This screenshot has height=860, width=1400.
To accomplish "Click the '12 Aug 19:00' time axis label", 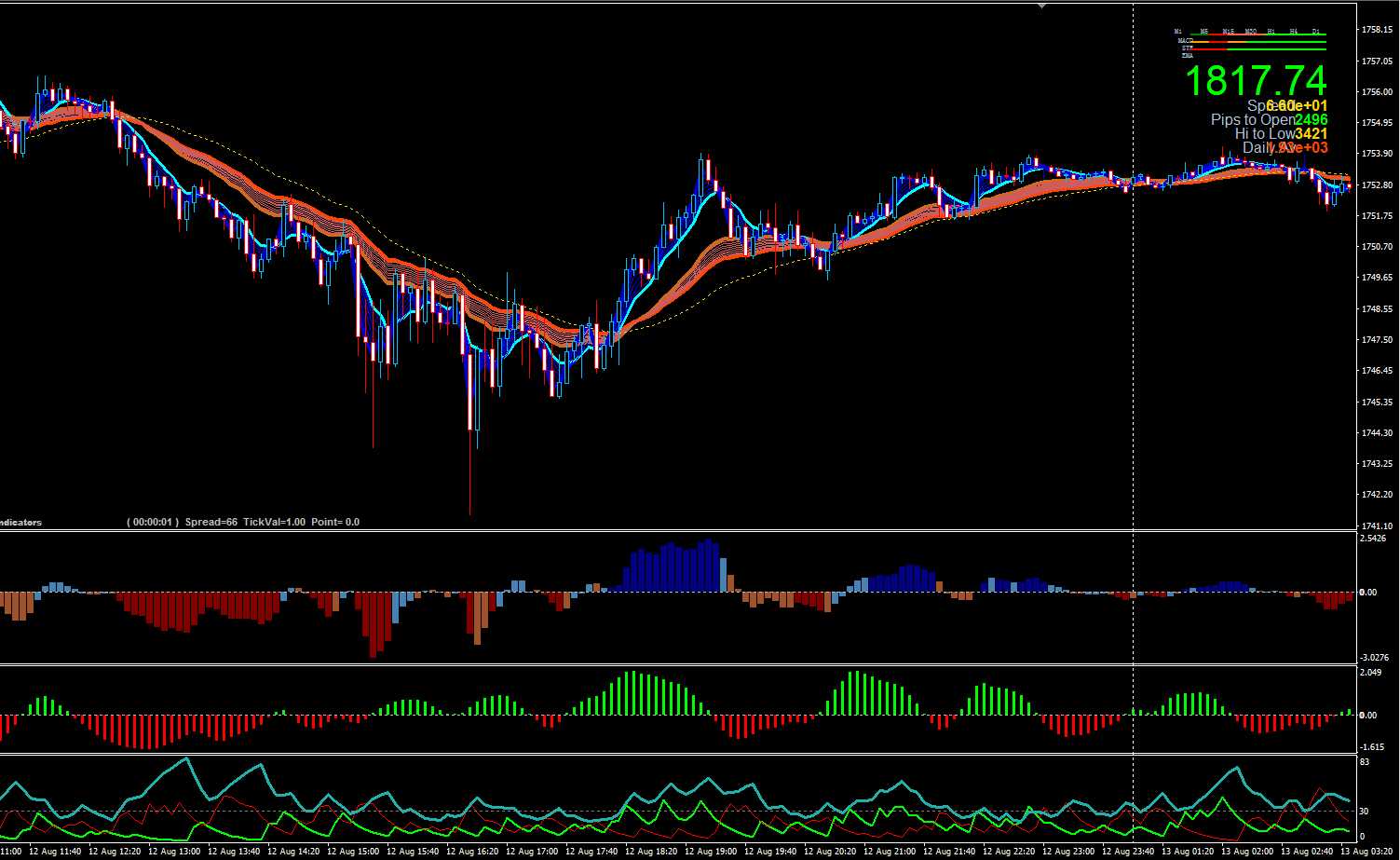I will tap(711, 852).
